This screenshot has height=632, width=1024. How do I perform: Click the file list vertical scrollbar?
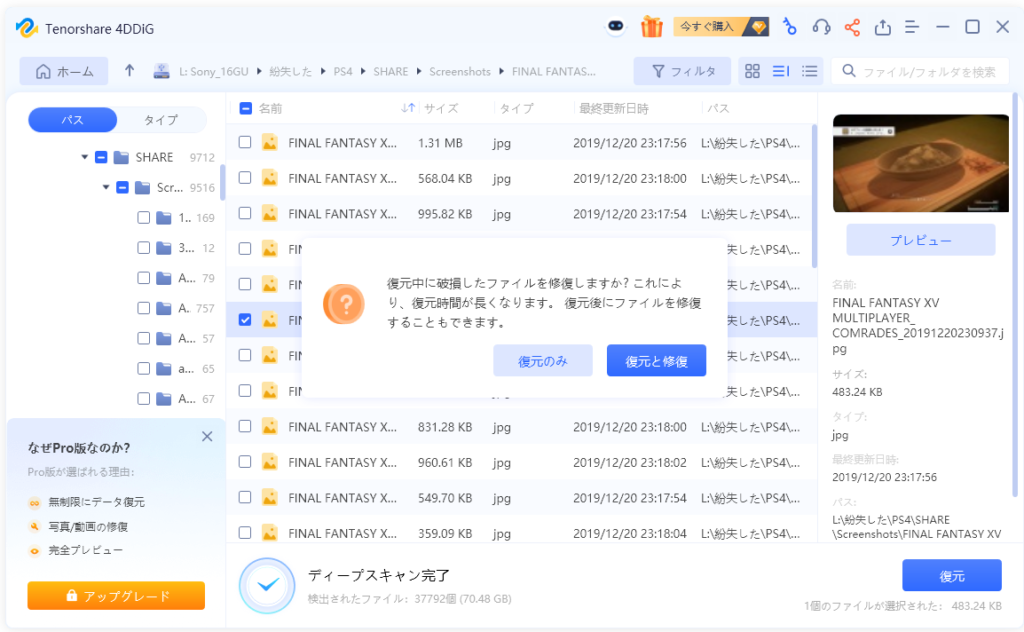pyautogui.click(x=814, y=196)
